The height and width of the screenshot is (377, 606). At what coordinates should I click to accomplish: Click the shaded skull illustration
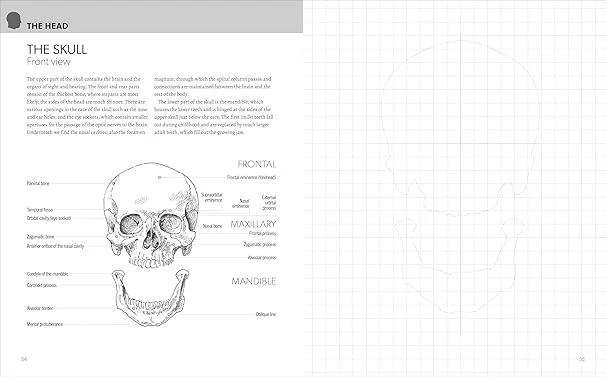pos(152,215)
